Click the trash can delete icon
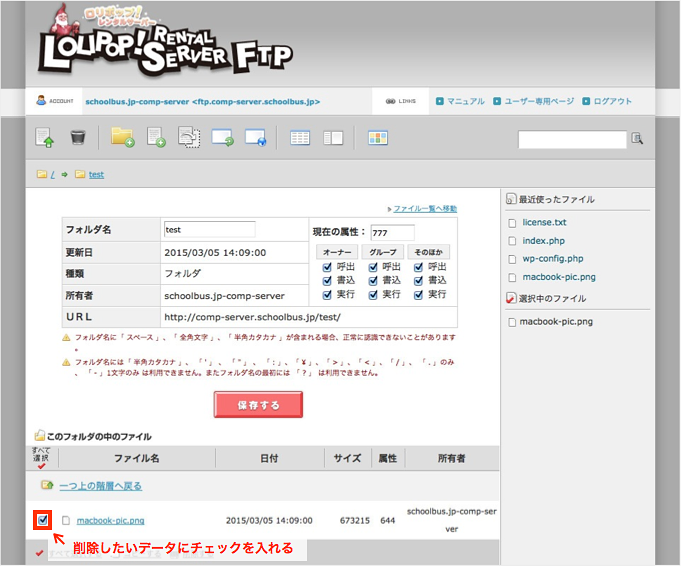This screenshot has height=566, width=681. (78, 137)
